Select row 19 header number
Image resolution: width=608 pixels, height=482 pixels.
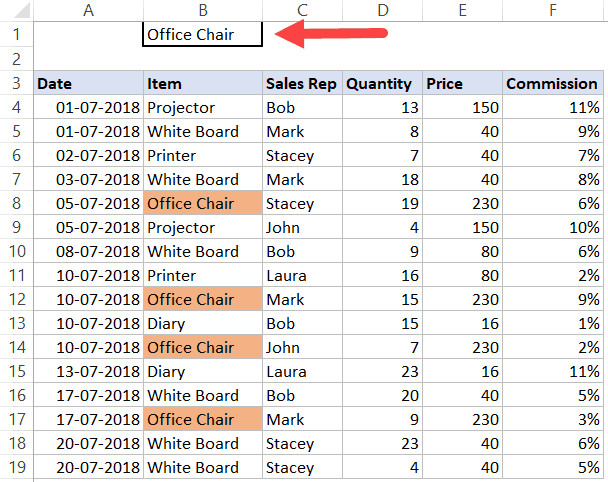click(x=16, y=467)
